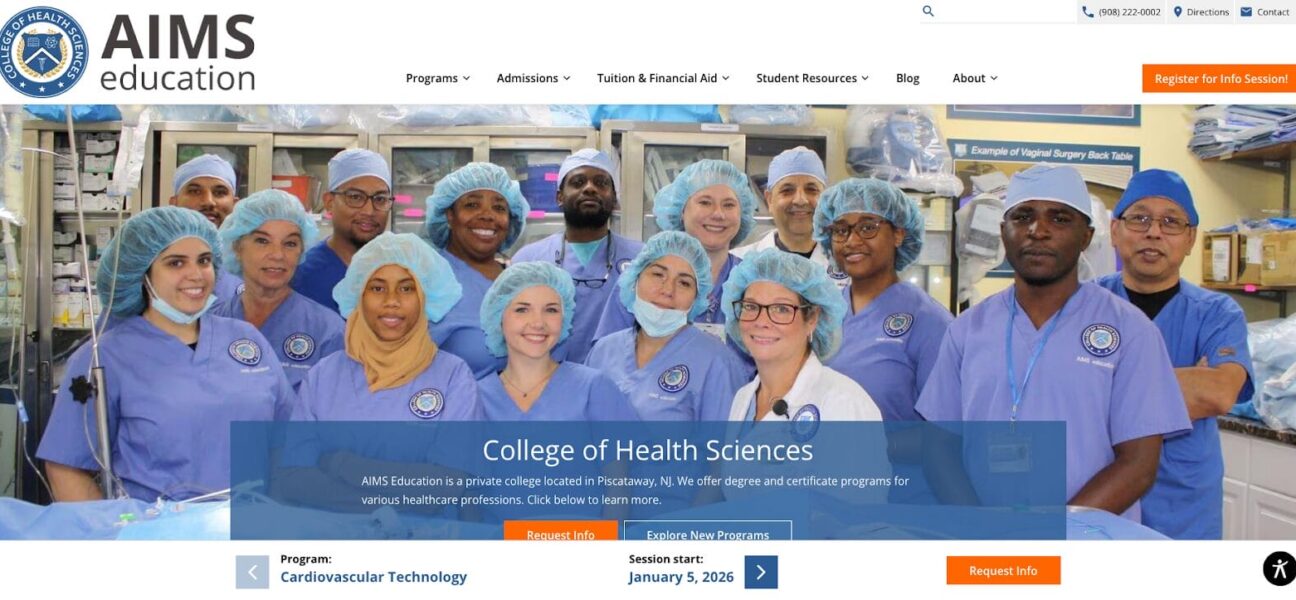Click the phone icon beside (908) 222-0002

click(x=1088, y=12)
